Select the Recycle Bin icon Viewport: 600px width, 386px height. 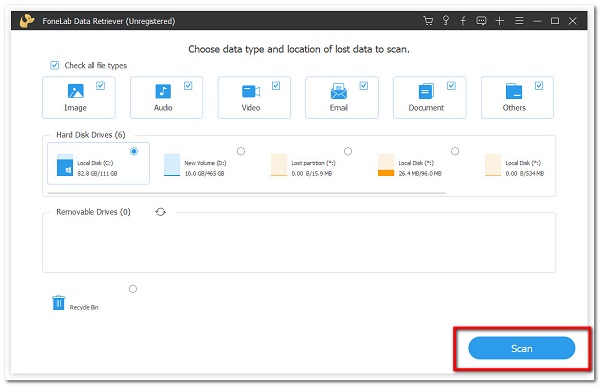pyautogui.click(x=58, y=303)
